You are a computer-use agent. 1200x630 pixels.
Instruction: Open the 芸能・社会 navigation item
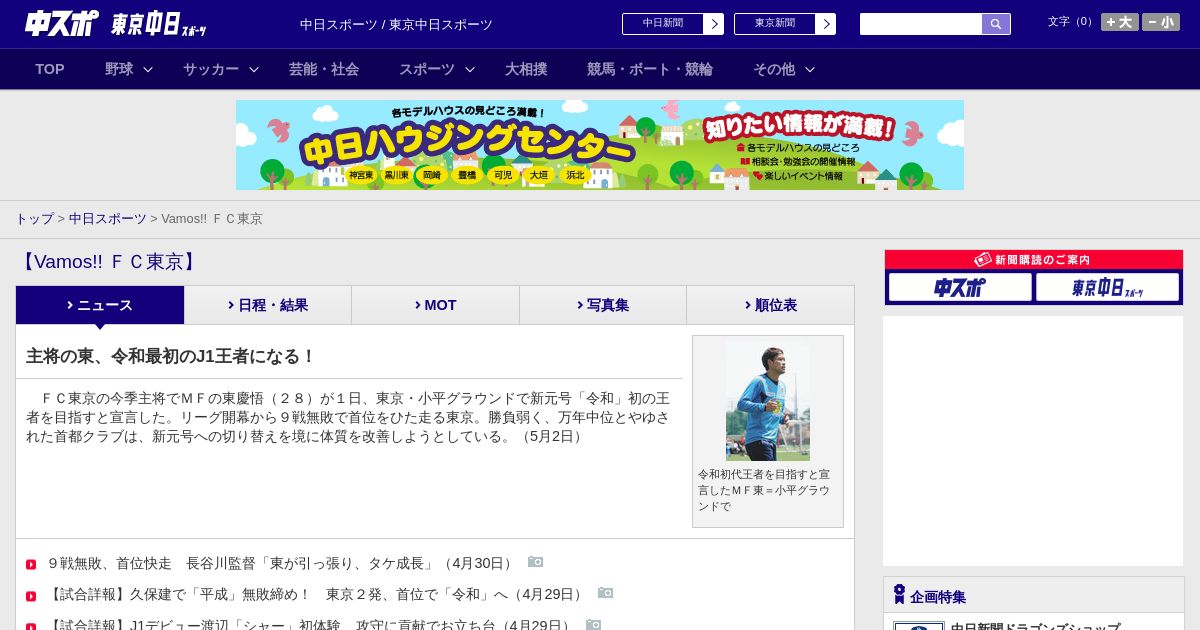pyautogui.click(x=324, y=69)
